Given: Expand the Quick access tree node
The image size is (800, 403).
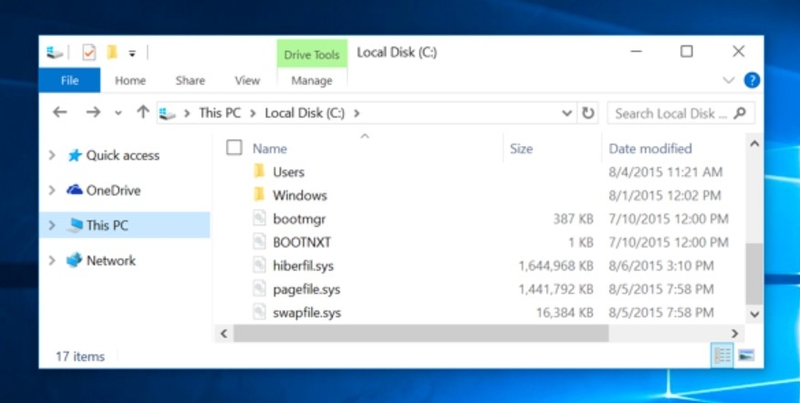Looking at the screenshot, I should [x=52, y=155].
